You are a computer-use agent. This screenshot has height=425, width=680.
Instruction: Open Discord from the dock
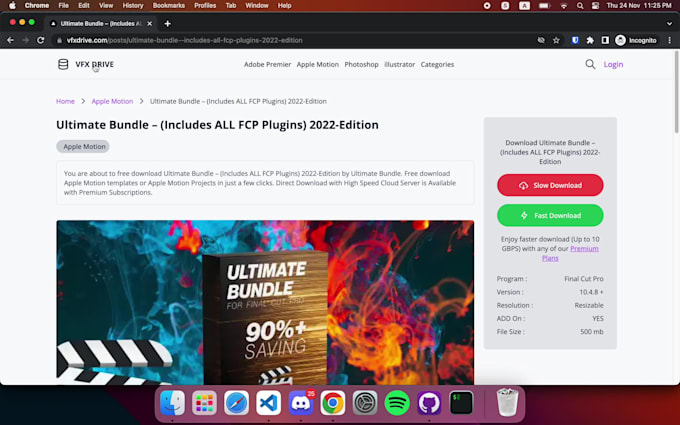[x=301, y=402]
